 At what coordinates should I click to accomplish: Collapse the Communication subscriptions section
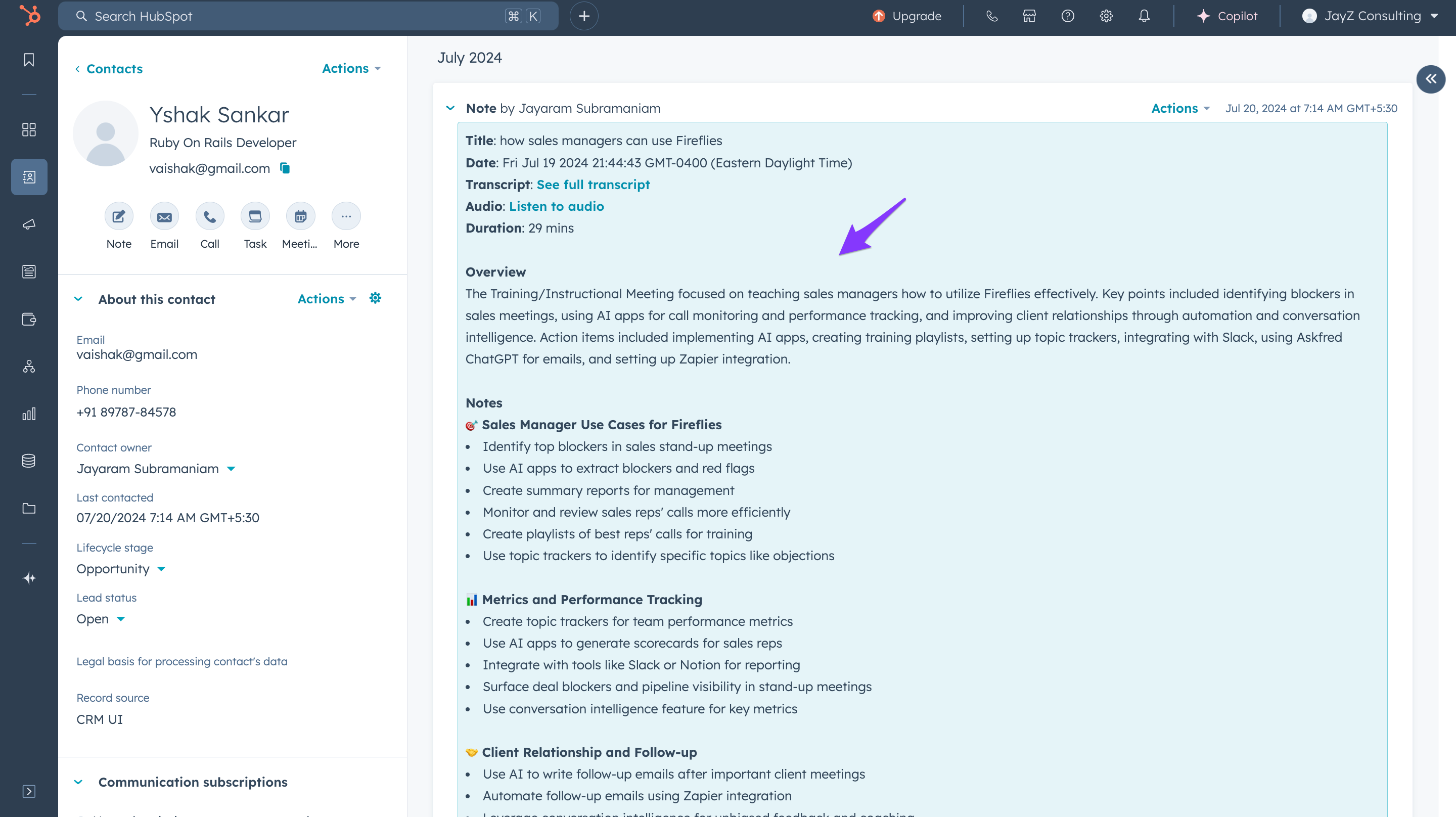[x=78, y=782]
